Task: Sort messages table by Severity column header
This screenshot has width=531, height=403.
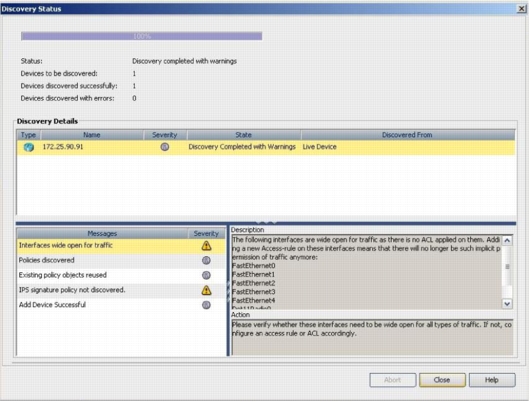Action: tap(206, 234)
